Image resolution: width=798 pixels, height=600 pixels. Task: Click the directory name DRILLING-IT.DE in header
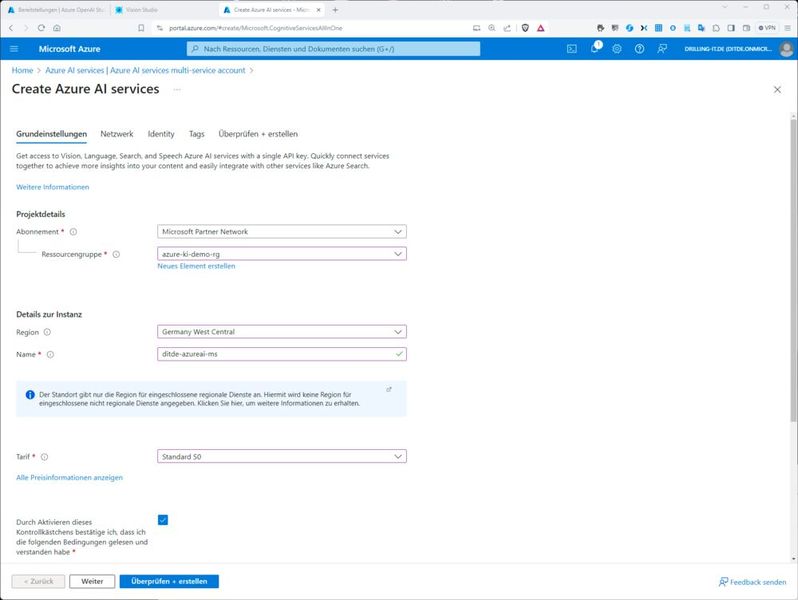pyautogui.click(x=728, y=49)
